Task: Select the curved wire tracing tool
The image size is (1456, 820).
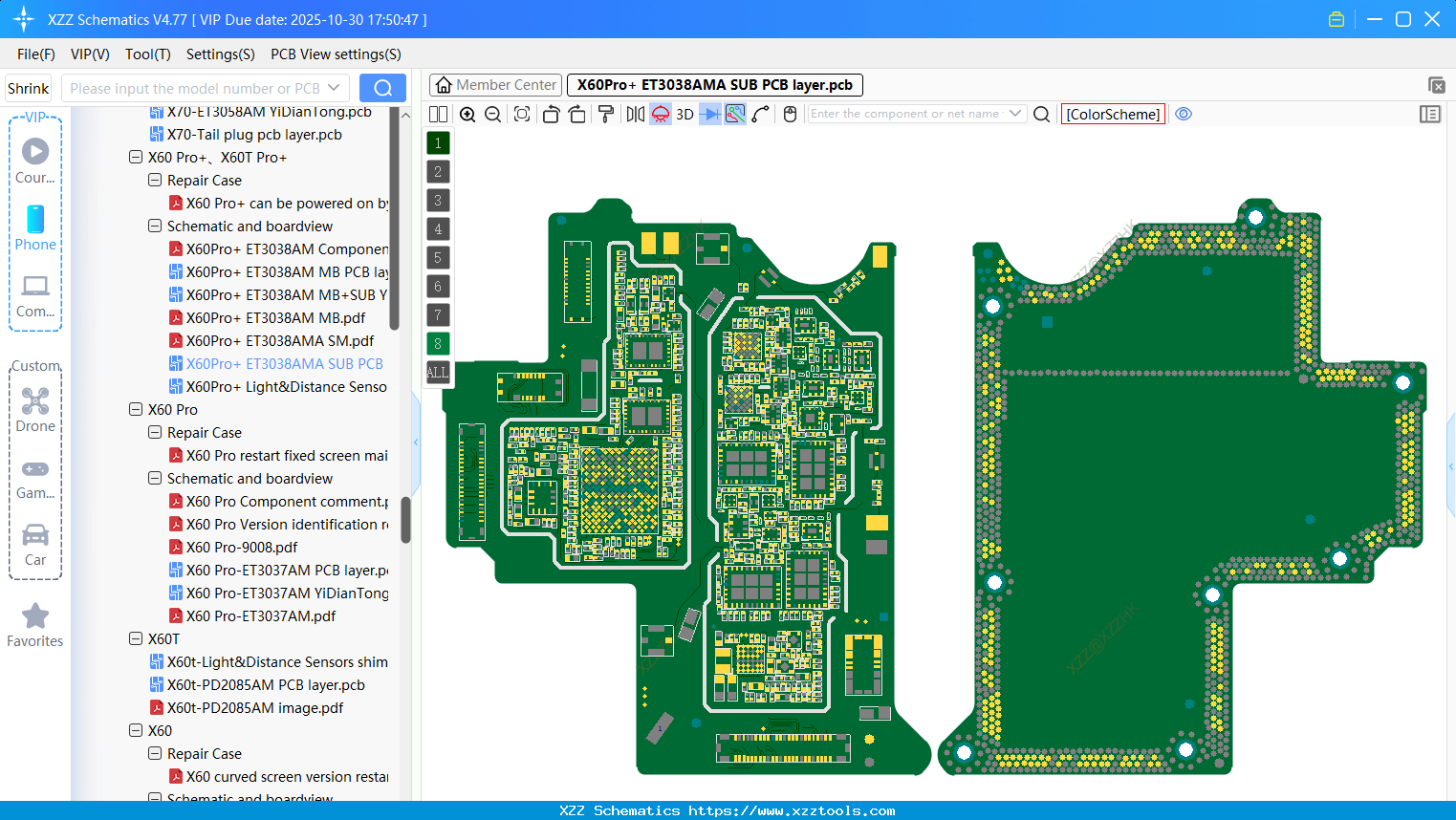Action: (760, 114)
